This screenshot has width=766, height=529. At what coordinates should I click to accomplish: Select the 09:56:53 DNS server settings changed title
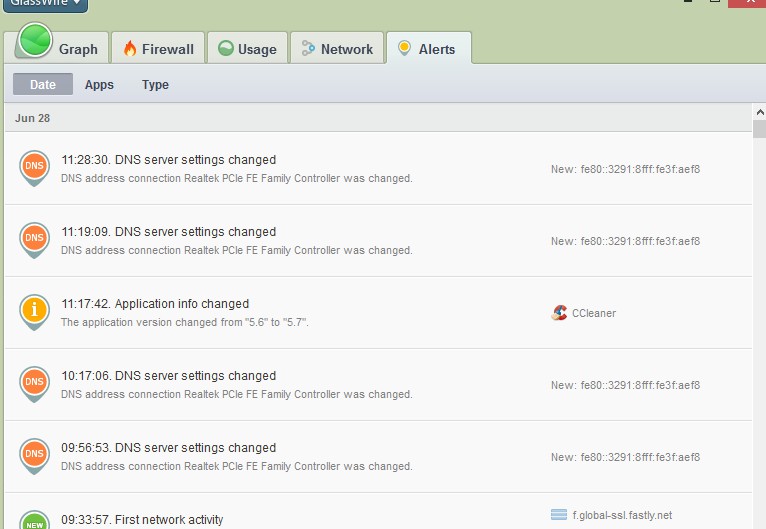[169, 447]
